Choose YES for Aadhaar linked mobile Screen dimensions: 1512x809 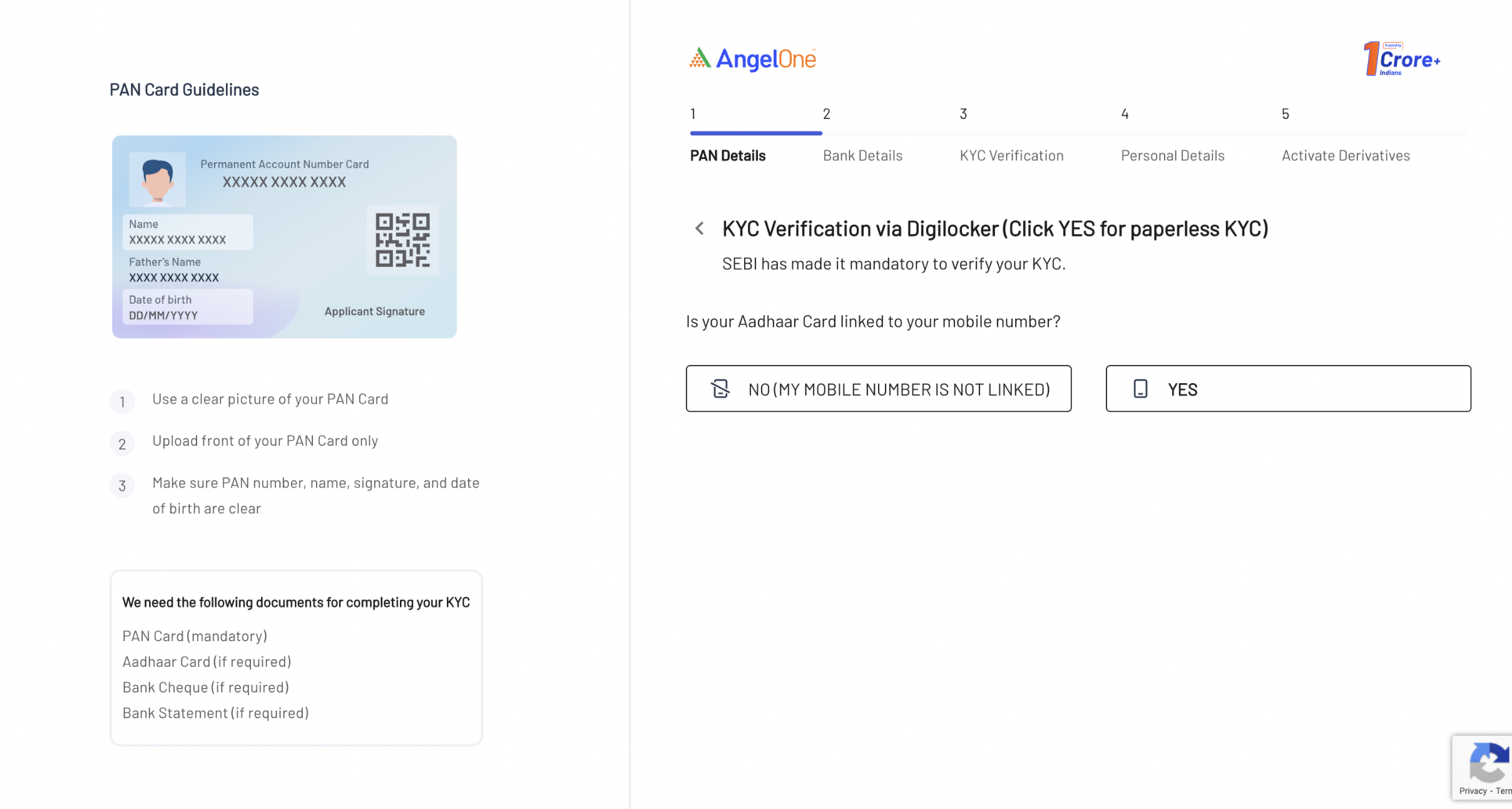point(1288,389)
